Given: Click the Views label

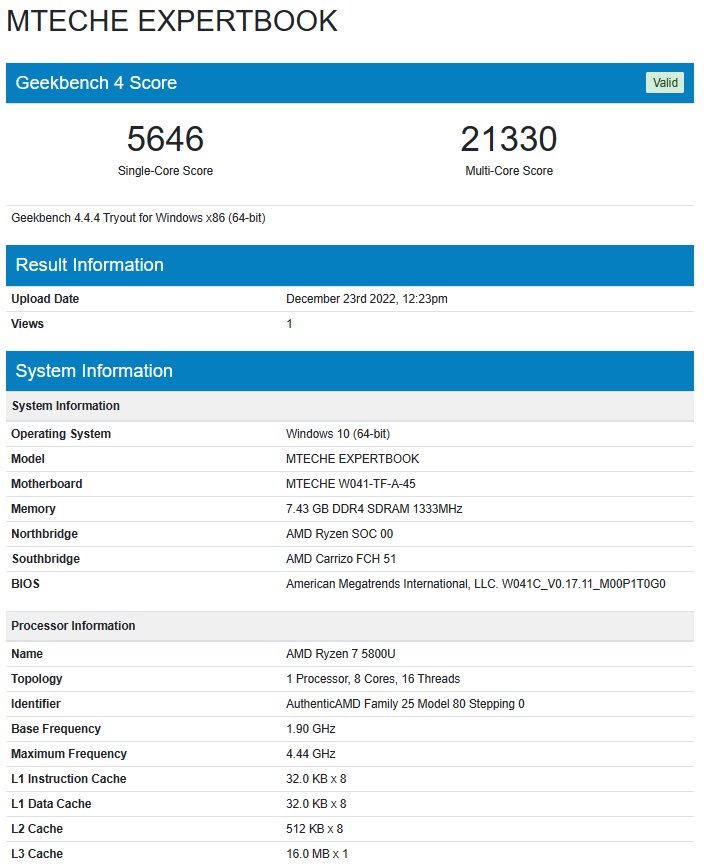Looking at the screenshot, I should (x=27, y=324).
